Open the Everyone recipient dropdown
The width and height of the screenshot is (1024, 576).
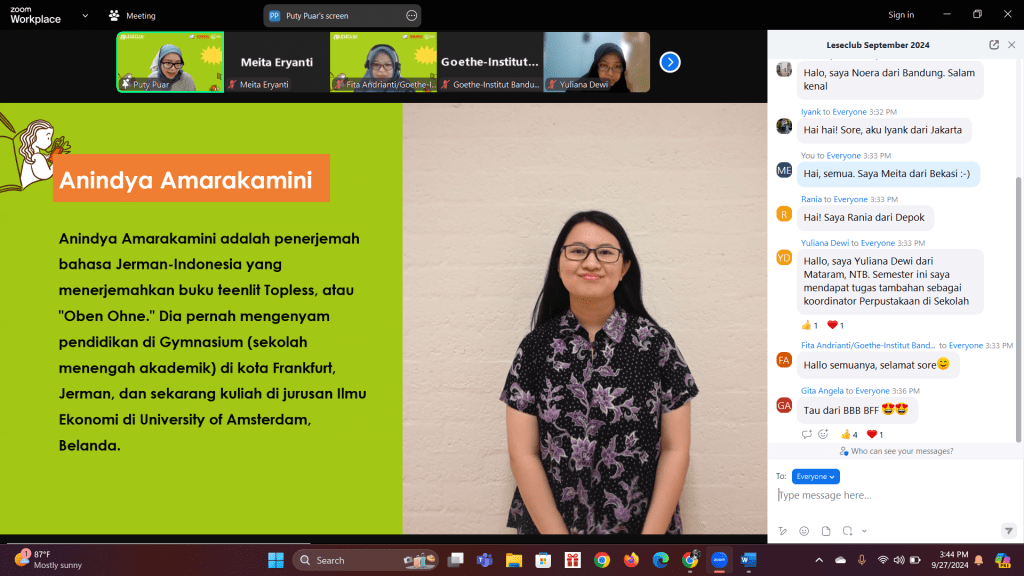(815, 477)
